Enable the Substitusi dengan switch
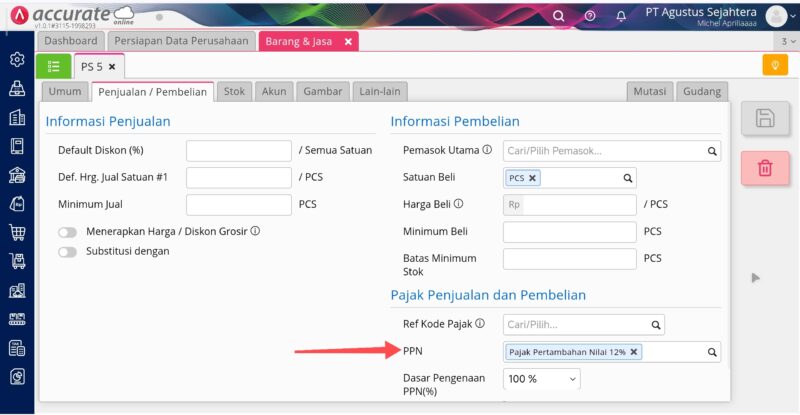The width and height of the screenshot is (800, 415). (68, 252)
